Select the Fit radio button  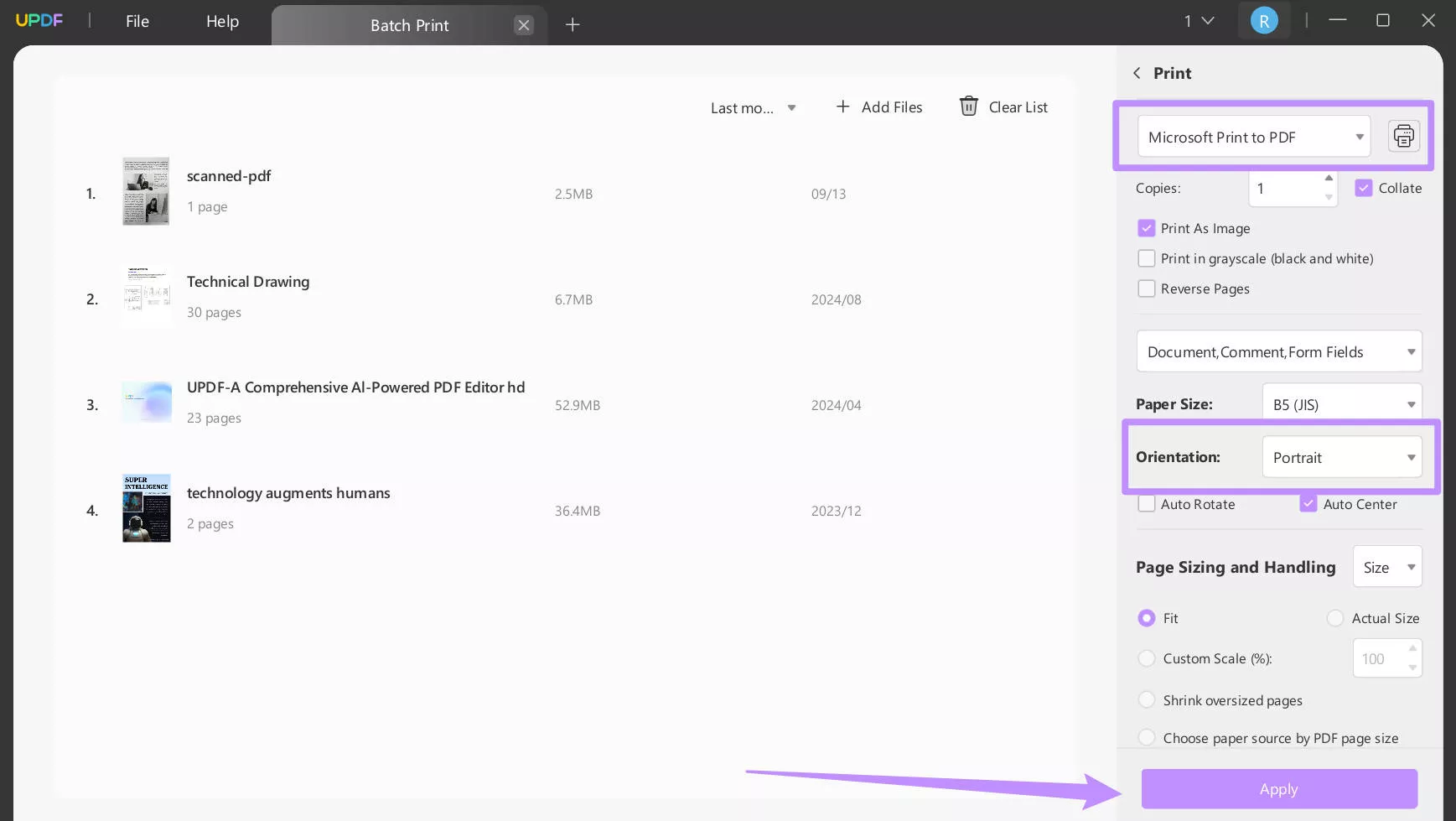coord(1147,618)
